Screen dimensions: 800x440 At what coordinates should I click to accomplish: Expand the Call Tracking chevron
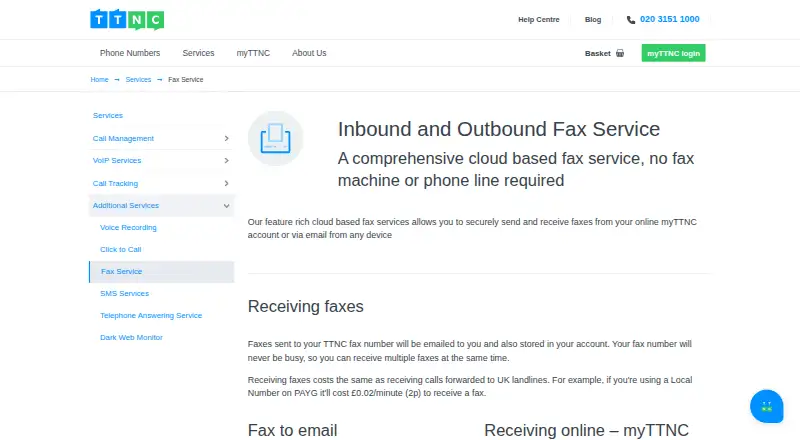coord(227,183)
